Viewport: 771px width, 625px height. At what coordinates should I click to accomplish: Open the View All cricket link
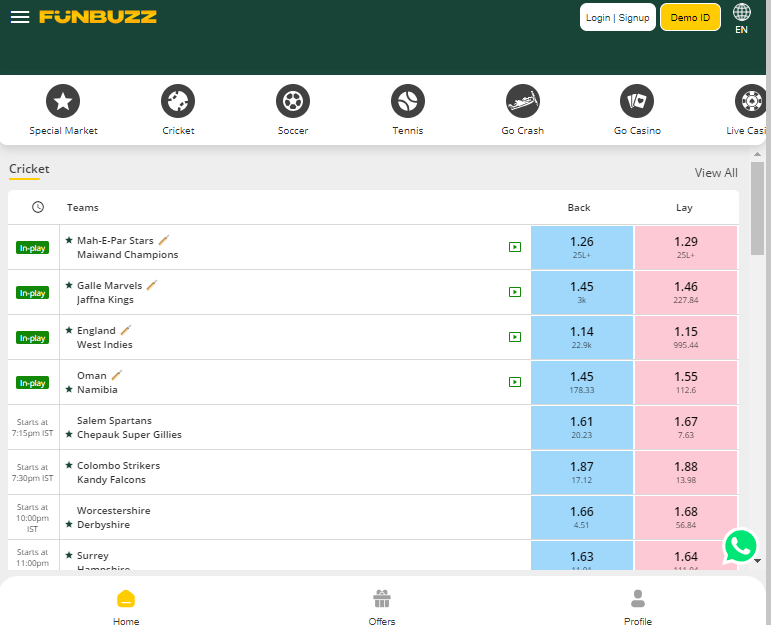pos(716,173)
